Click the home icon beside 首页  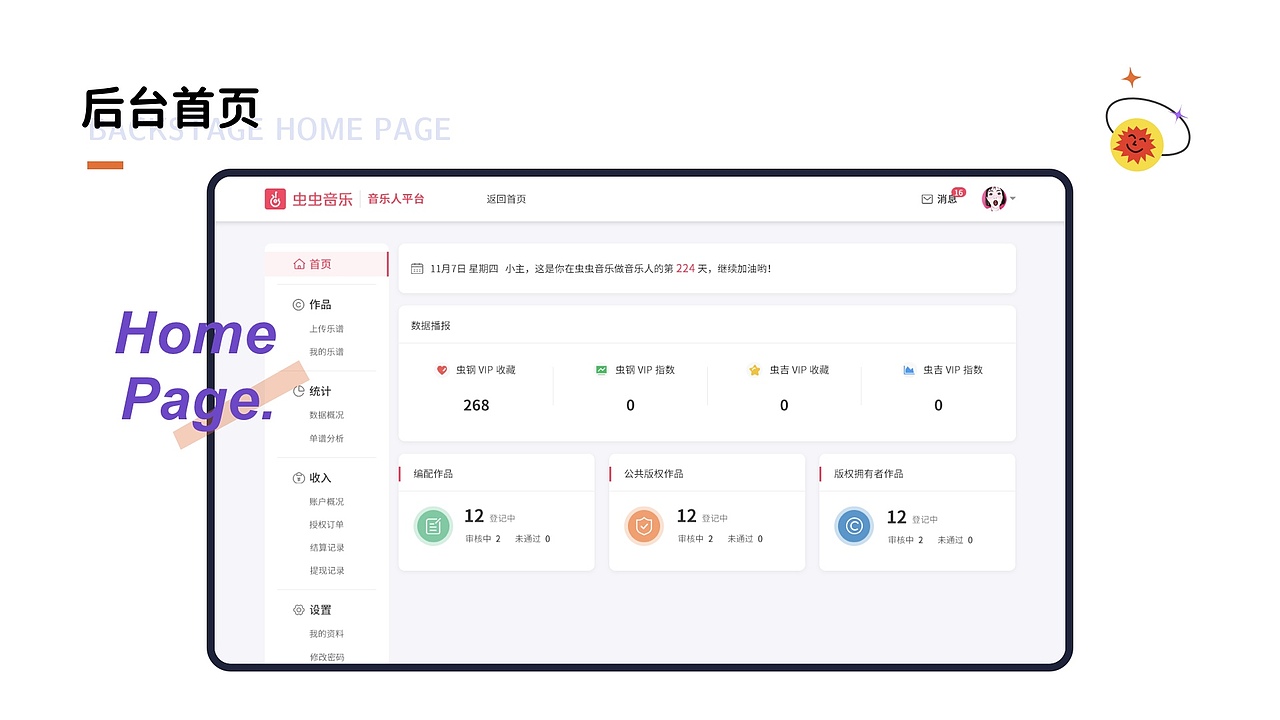click(x=299, y=264)
